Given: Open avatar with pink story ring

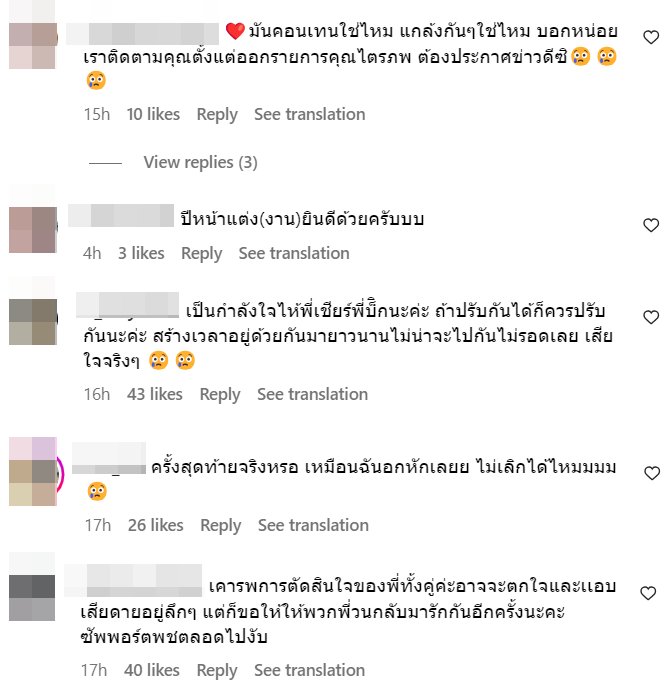Looking at the screenshot, I should click(34, 472).
